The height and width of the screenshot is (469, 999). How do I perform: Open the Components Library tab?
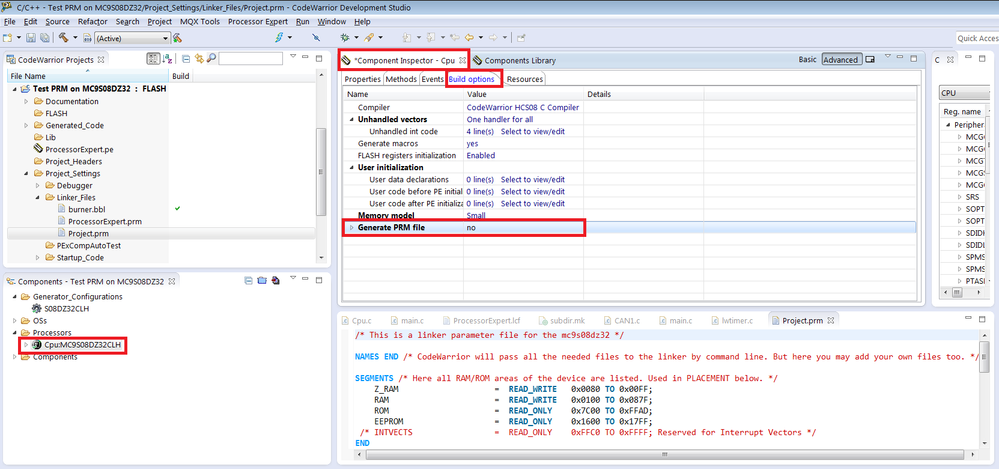[515, 61]
